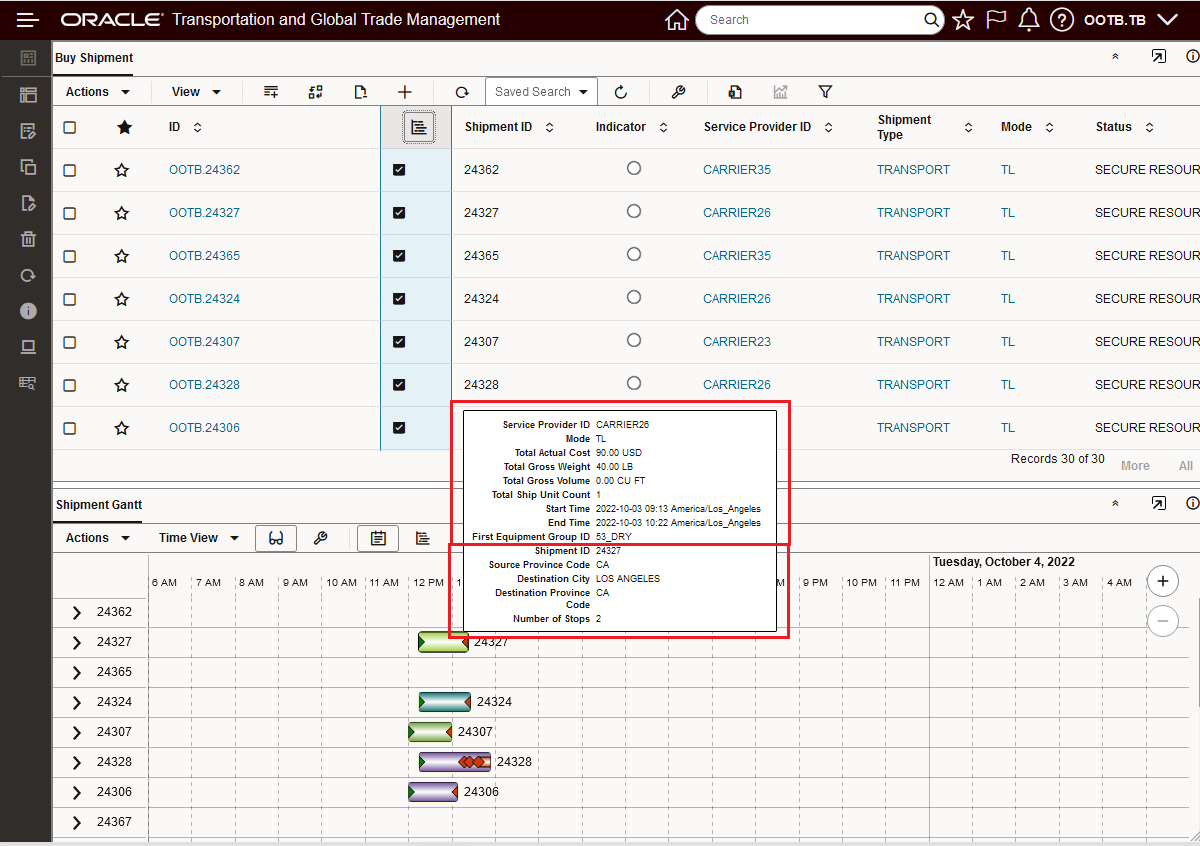1200x846 pixels.
Task: Open the Favorites star icon in header
Action: pyautogui.click(x=962, y=20)
